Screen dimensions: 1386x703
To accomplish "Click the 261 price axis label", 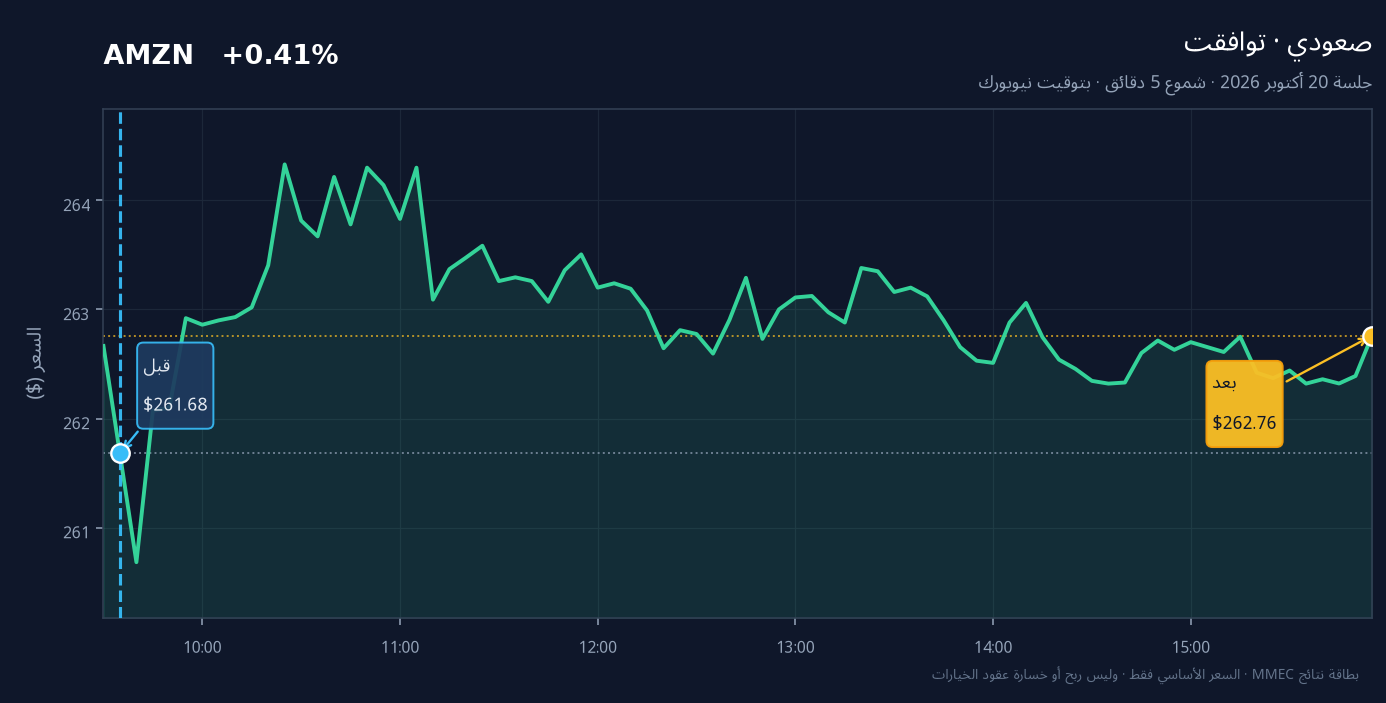I will 76,531.
